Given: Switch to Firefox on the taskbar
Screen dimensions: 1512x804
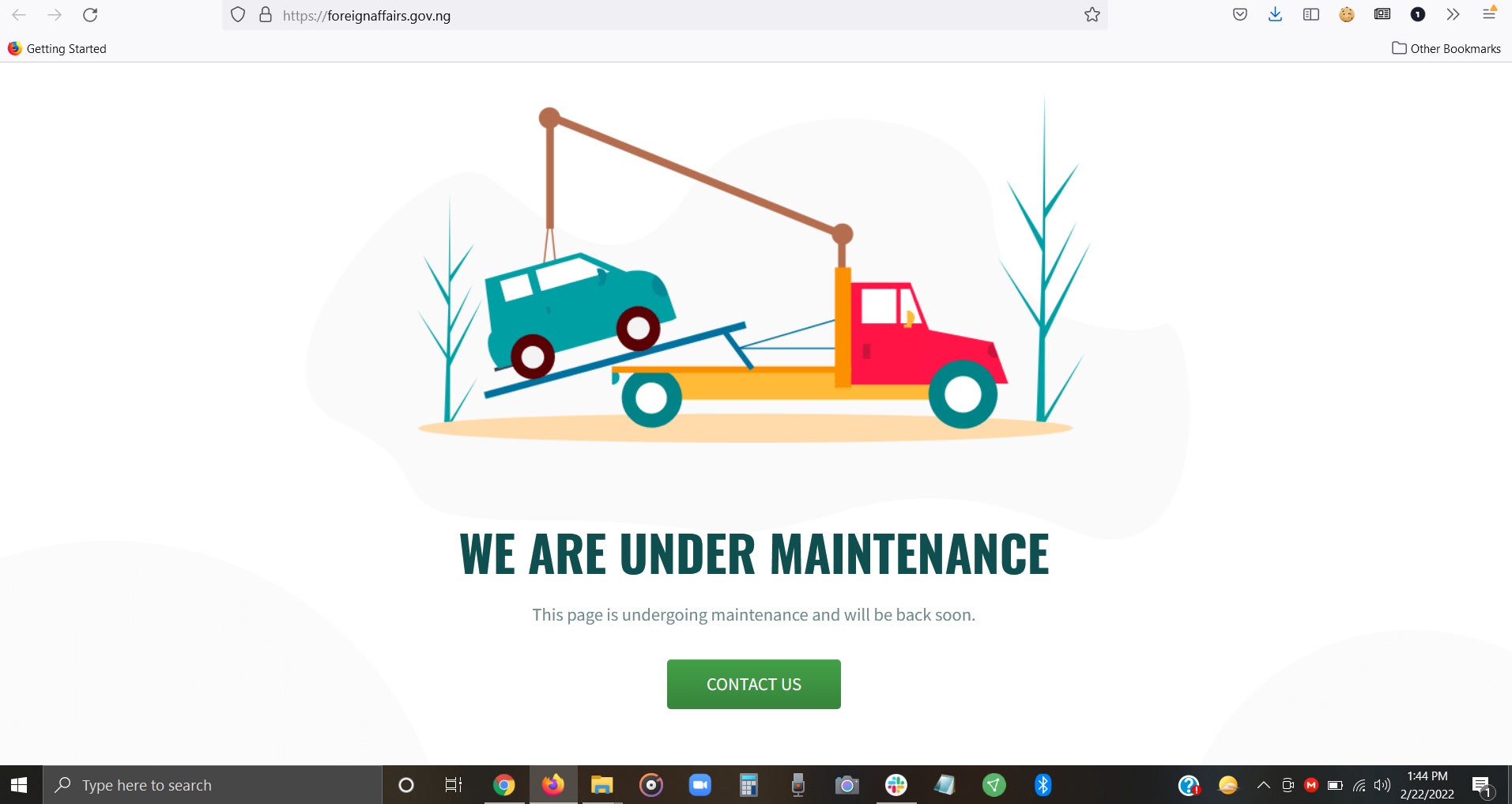Looking at the screenshot, I should click(x=552, y=785).
